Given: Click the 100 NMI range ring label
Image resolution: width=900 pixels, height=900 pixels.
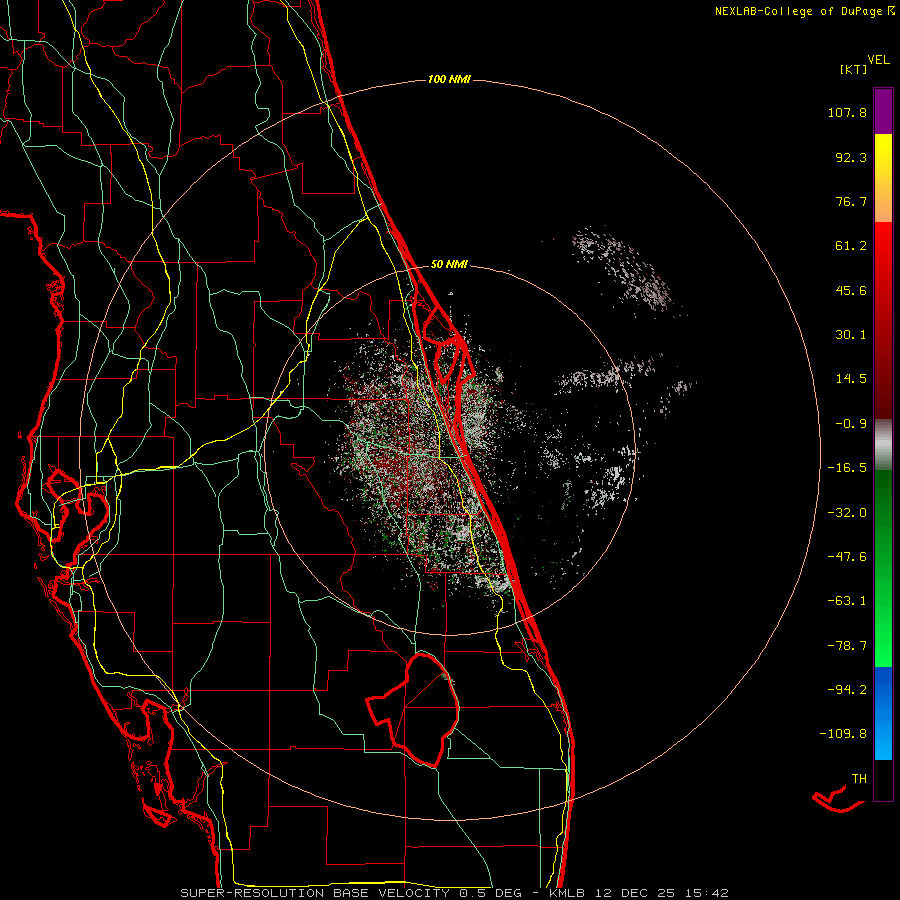Looking at the screenshot, I should (x=449, y=79).
